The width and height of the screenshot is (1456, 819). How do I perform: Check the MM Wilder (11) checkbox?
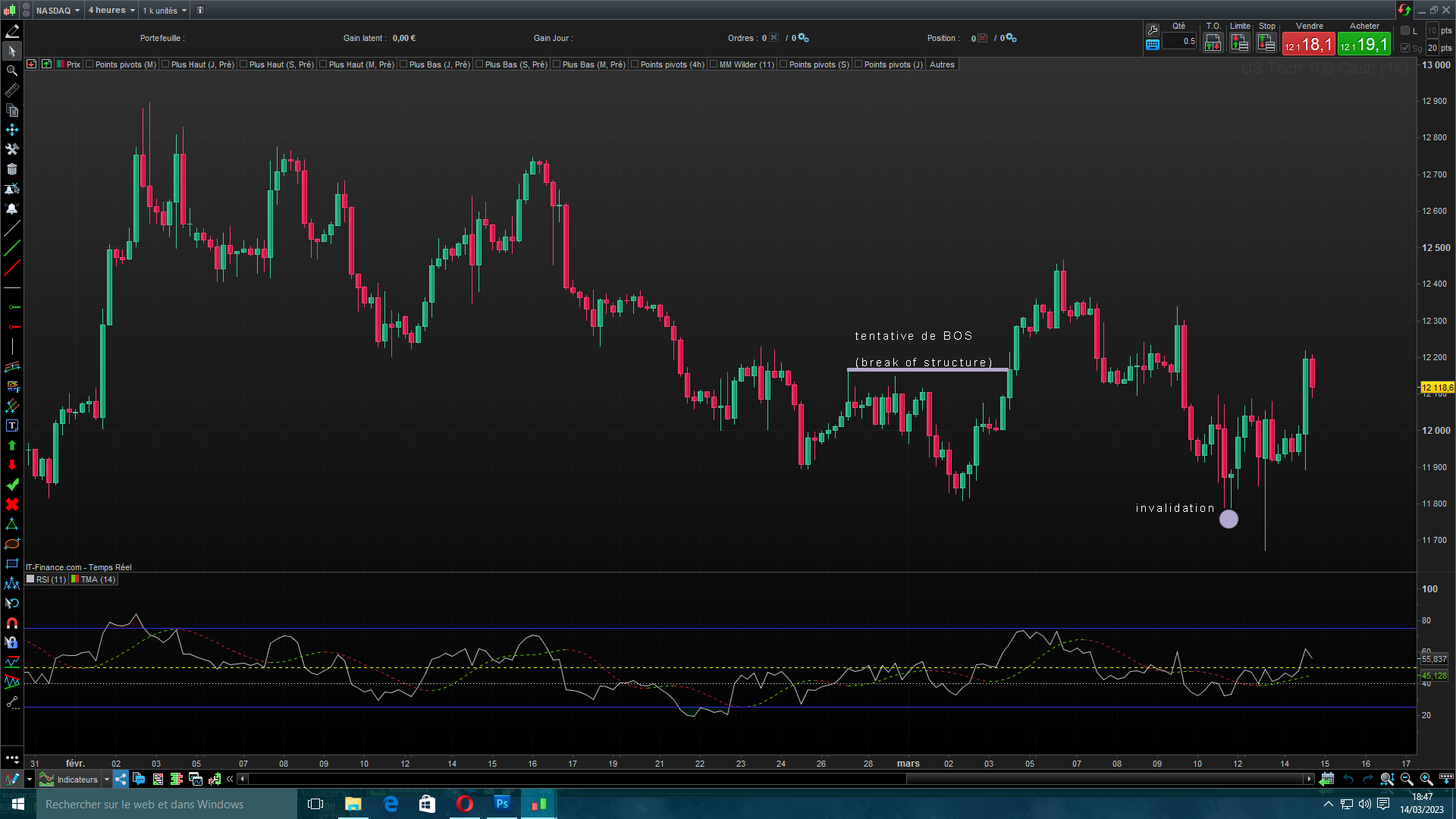tap(714, 64)
